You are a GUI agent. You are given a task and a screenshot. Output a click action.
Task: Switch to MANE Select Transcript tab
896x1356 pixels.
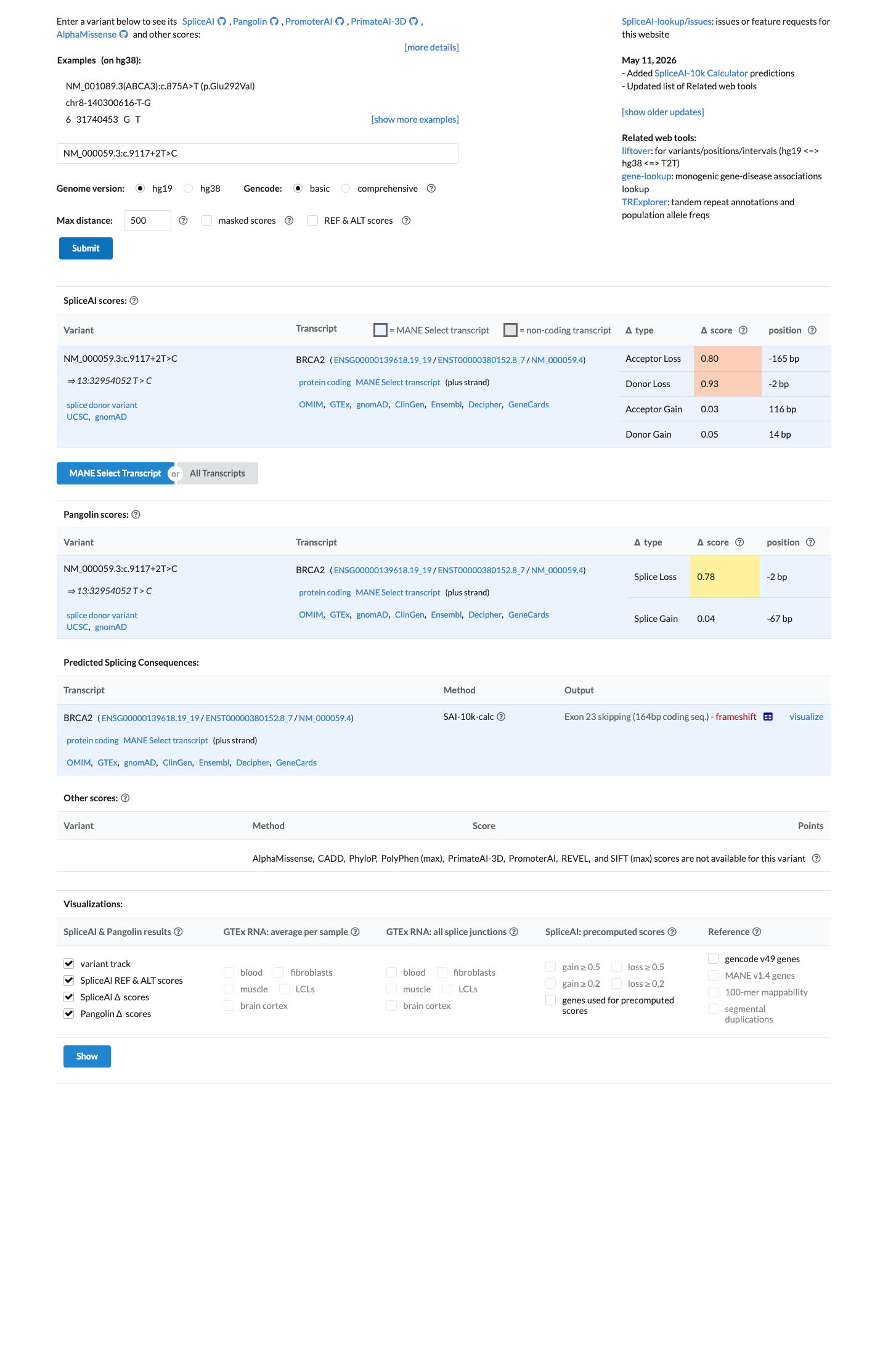click(115, 473)
